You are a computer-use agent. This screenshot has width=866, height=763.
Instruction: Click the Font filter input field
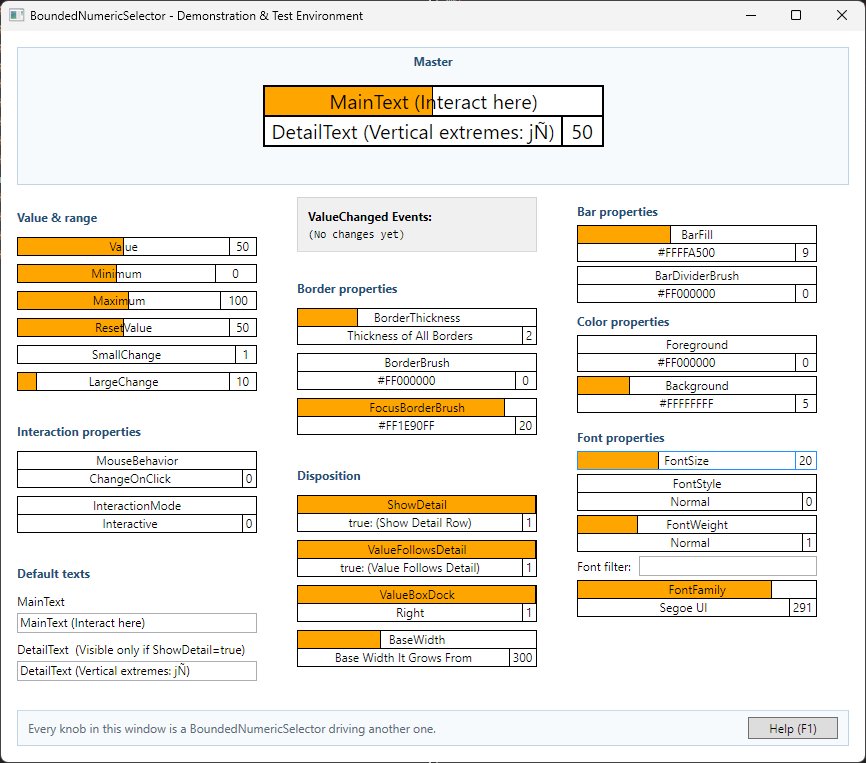(x=727, y=566)
